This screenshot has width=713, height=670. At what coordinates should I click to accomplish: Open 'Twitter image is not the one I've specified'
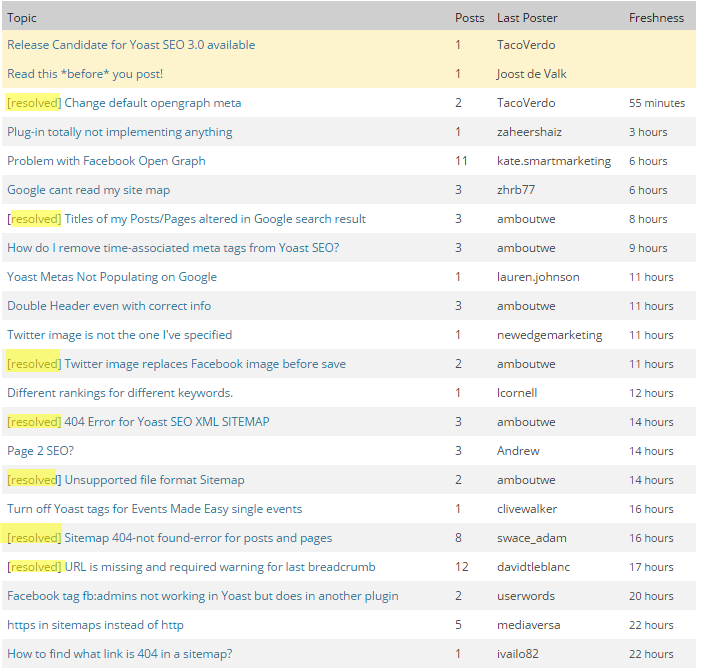pyautogui.click(x=120, y=335)
